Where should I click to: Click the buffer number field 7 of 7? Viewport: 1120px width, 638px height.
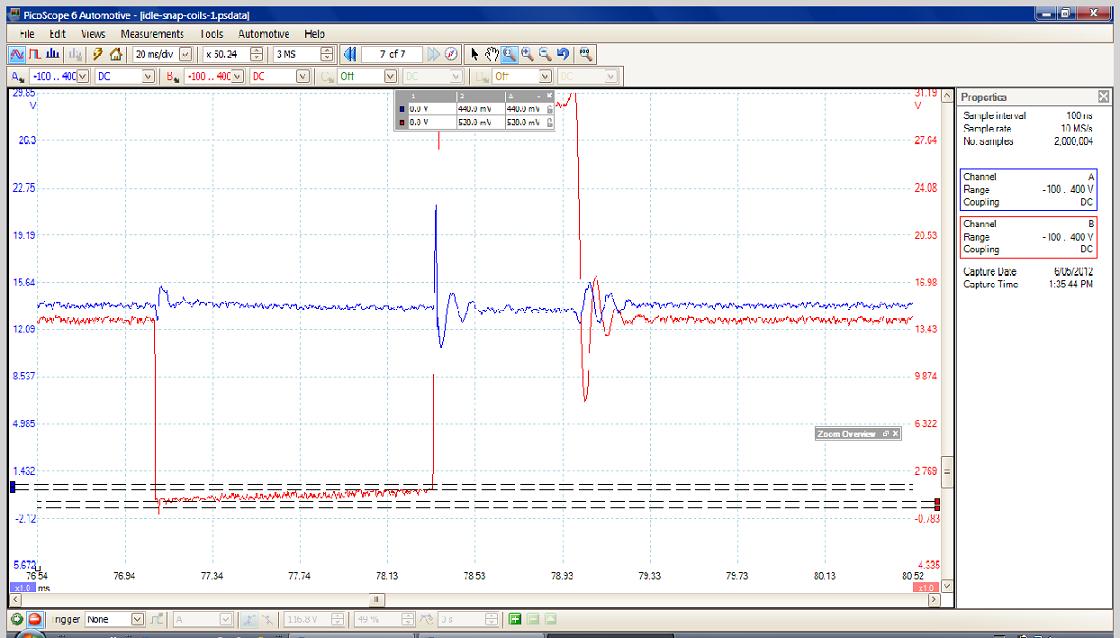coord(392,54)
